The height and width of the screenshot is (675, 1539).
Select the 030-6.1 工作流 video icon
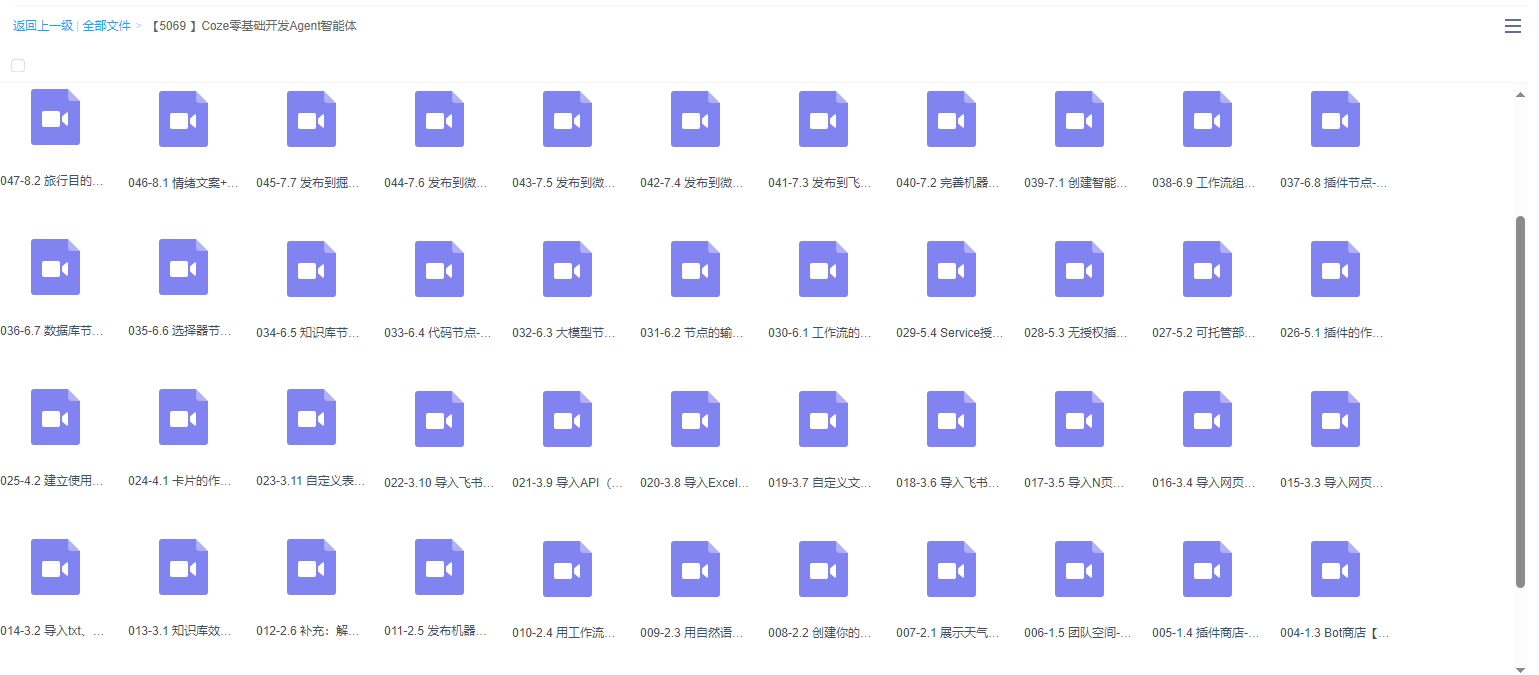(823, 267)
